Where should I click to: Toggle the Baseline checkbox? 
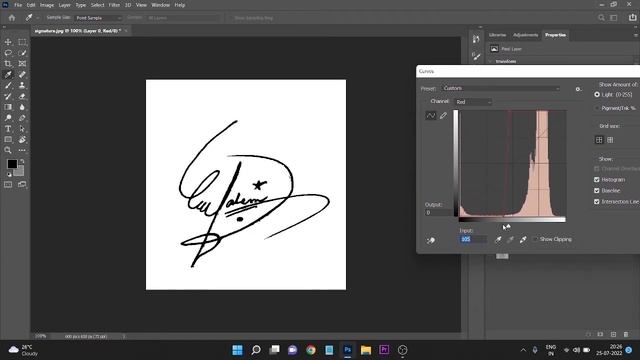pos(597,191)
